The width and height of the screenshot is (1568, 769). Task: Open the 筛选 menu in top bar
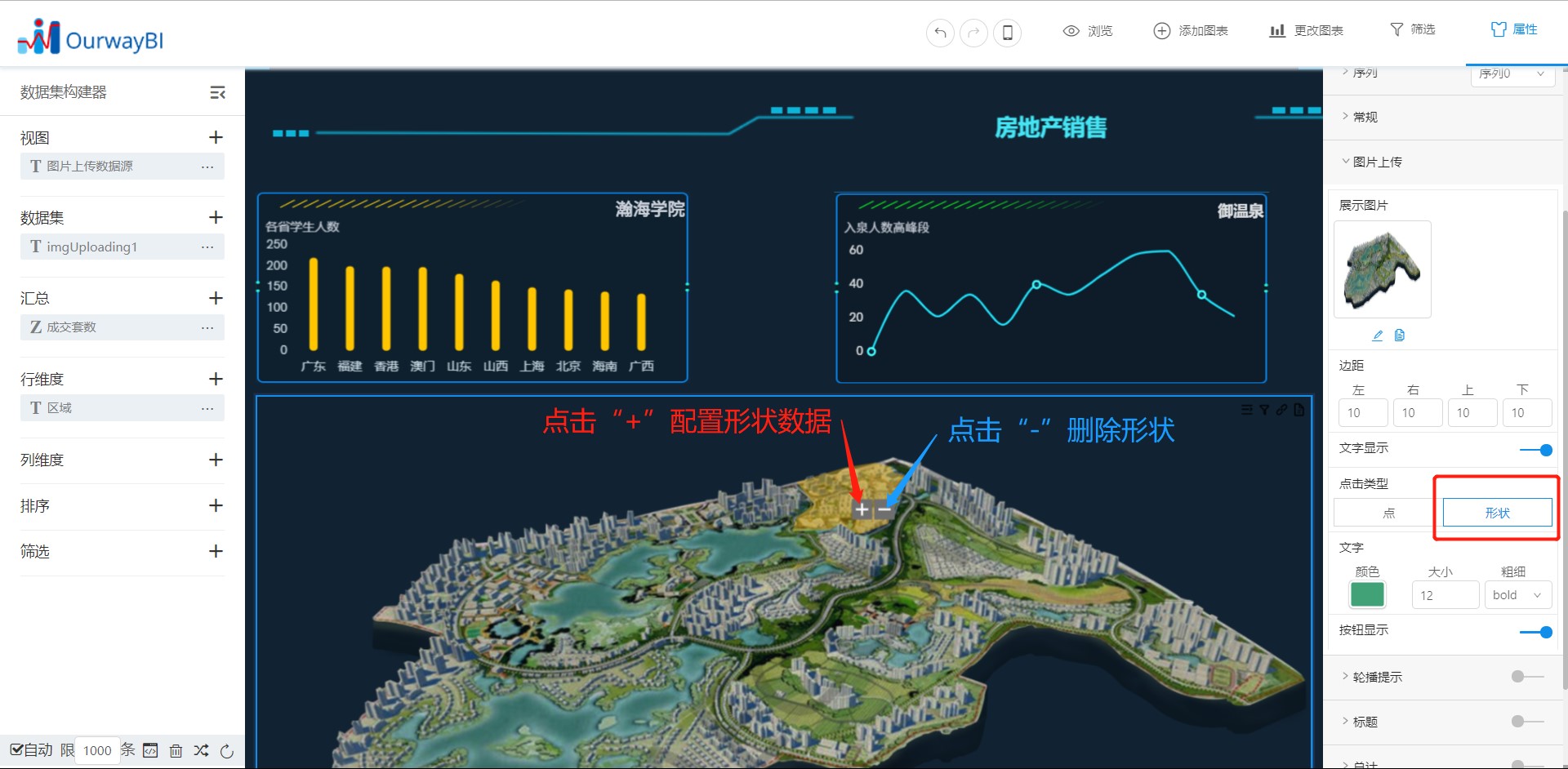1413,29
